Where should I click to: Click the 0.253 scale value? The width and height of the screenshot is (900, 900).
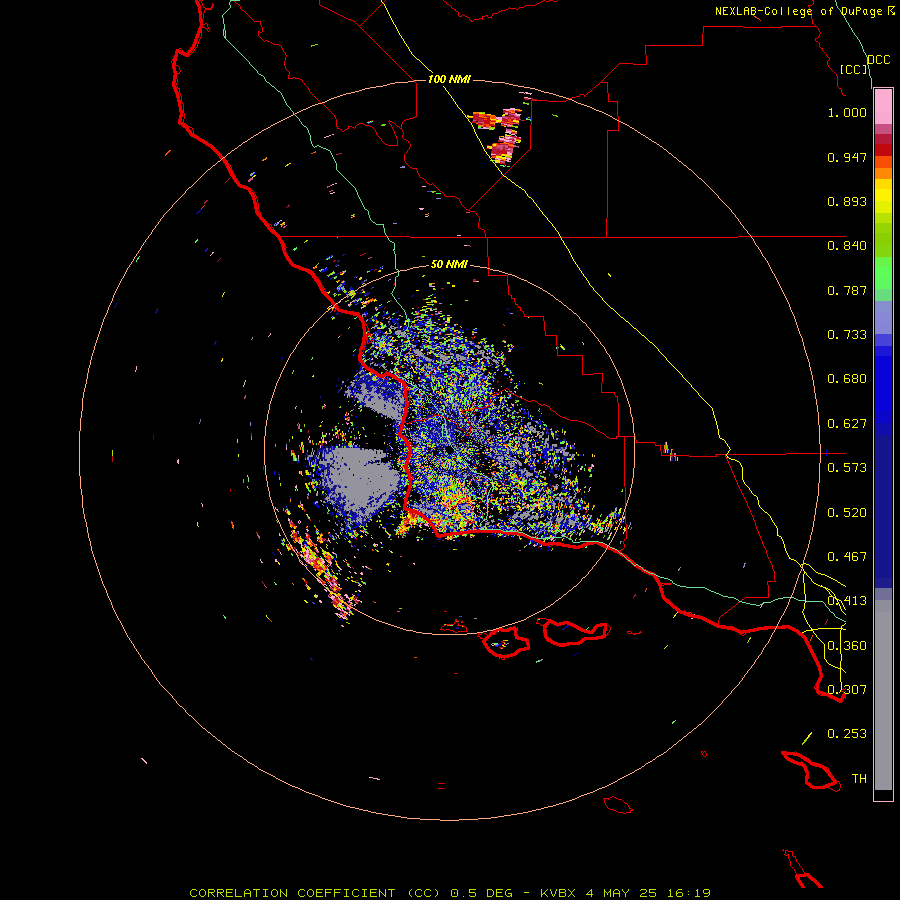tap(847, 734)
